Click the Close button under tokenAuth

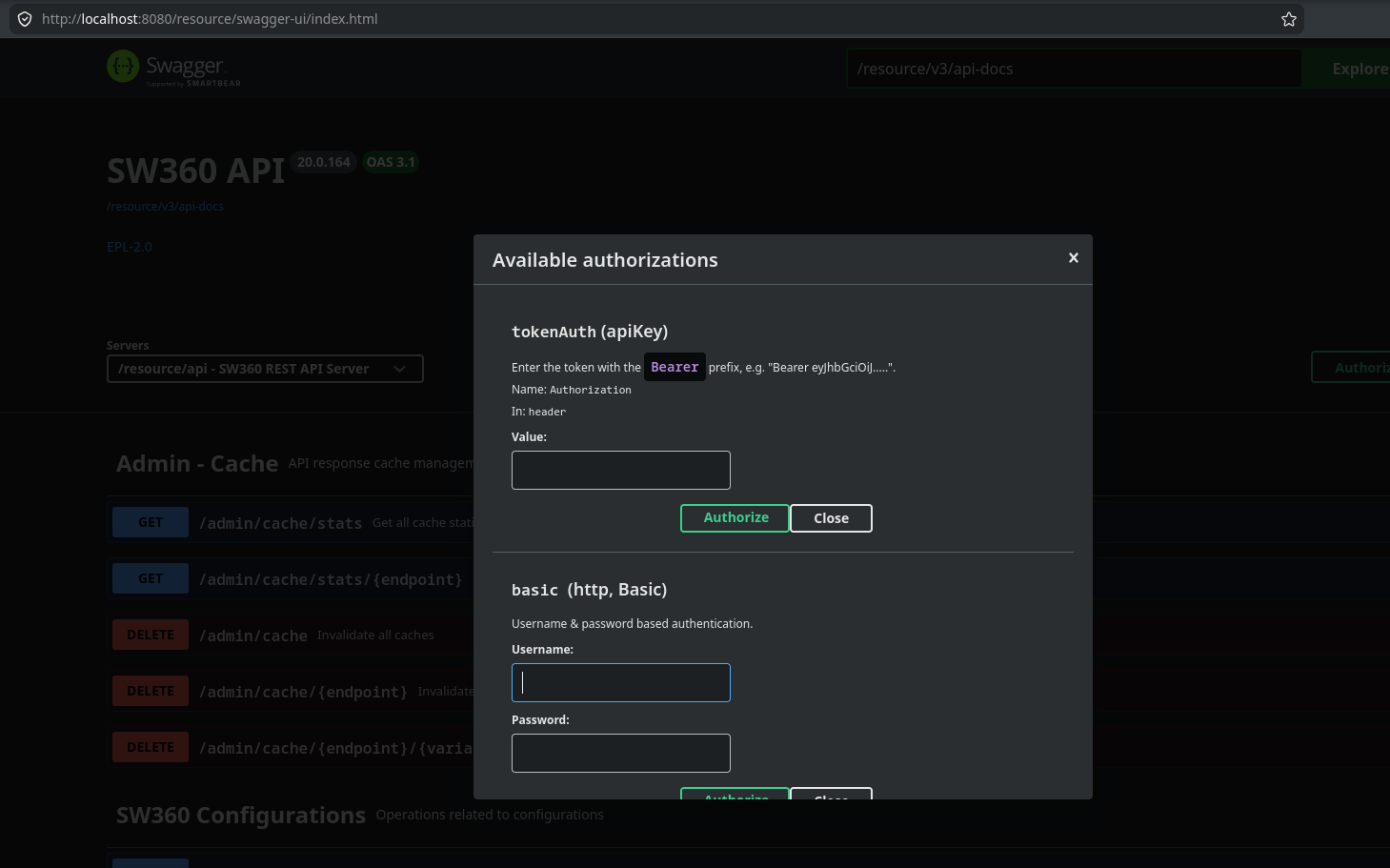pos(831,518)
